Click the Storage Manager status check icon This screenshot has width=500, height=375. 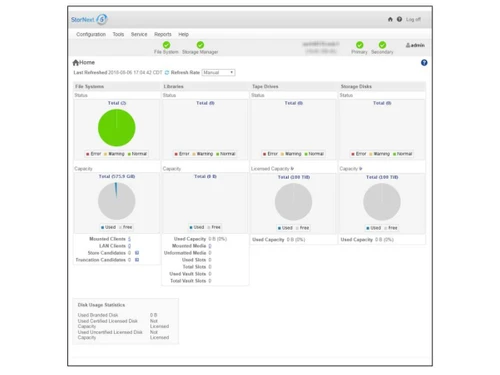click(200, 45)
